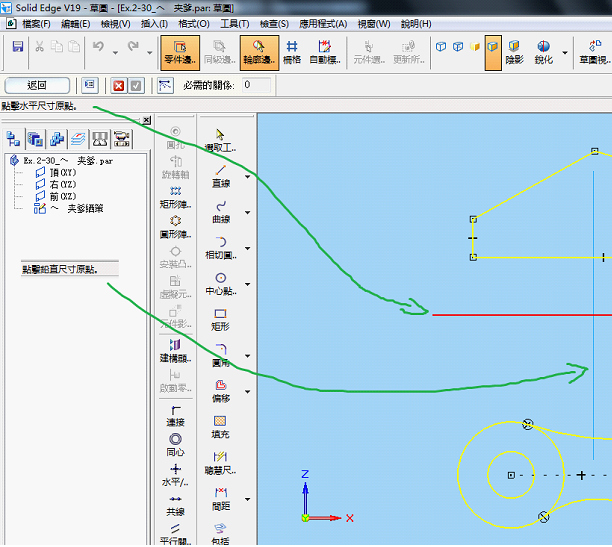Pick the 中心點.. center point circle tool
612x547 pixels.
tap(221, 284)
